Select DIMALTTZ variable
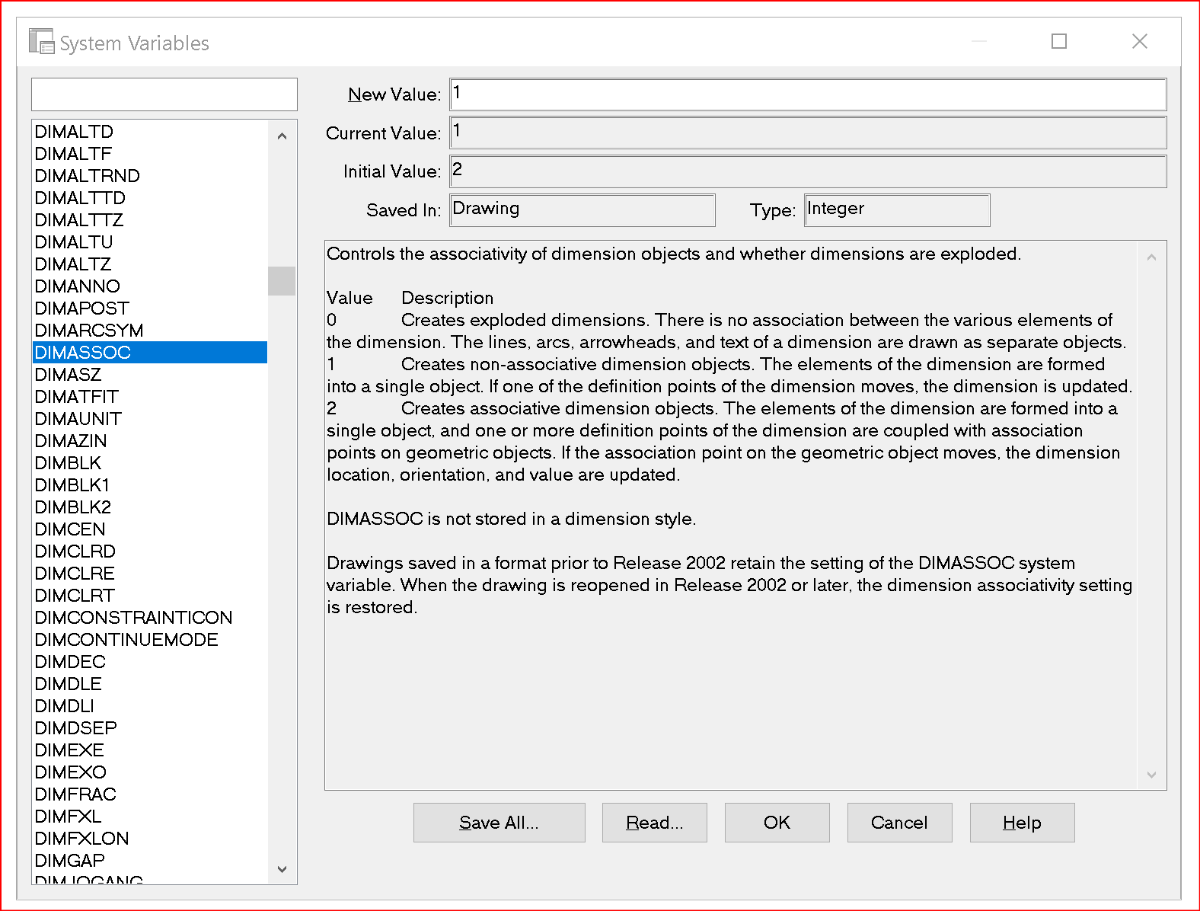 tap(149, 220)
